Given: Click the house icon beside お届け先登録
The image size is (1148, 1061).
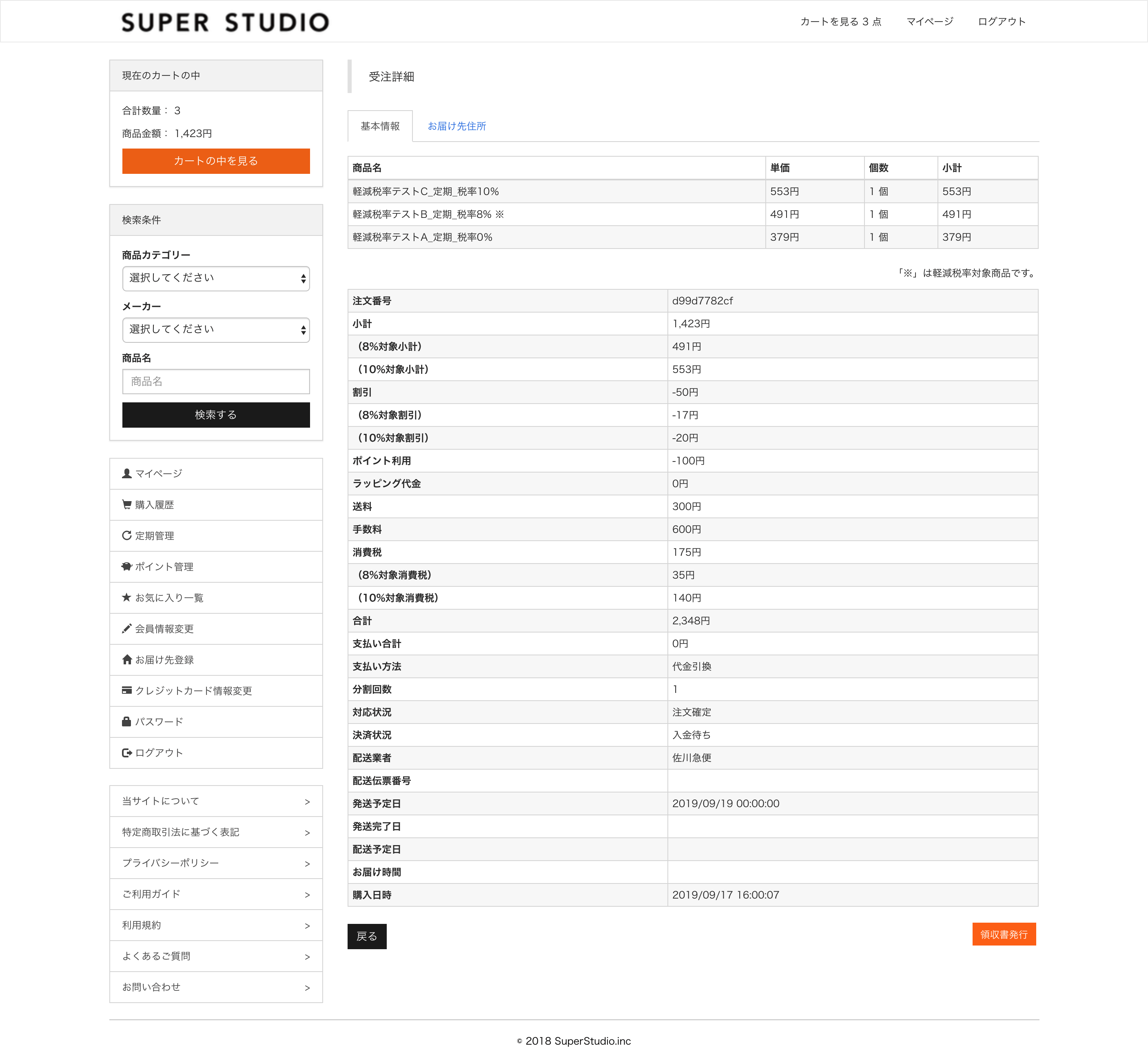Looking at the screenshot, I should tap(127, 660).
